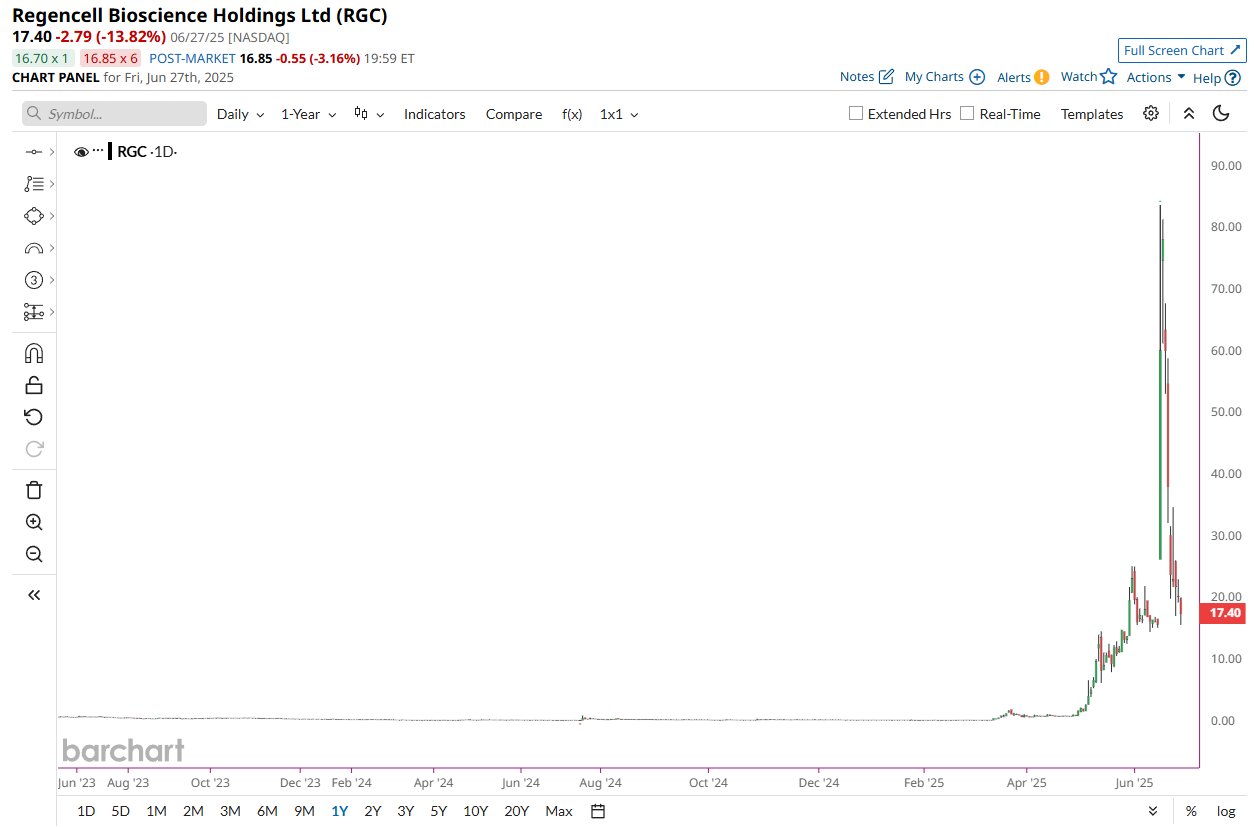Open the Indicators menu
Viewport: 1256px width, 827px height.
pyautogui.click(x=435, y=114)
